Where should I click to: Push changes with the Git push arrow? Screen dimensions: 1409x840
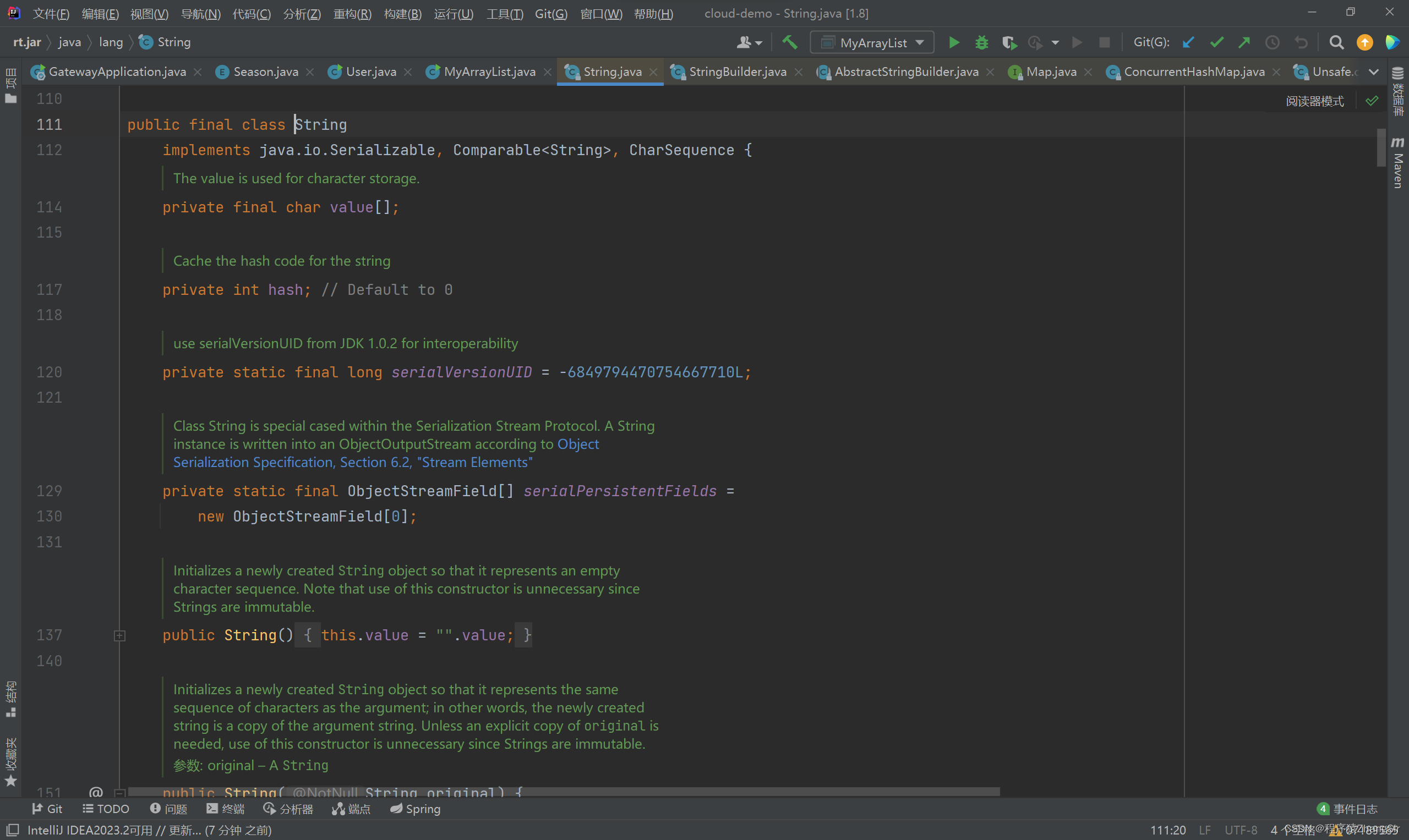pos(1244,42)
